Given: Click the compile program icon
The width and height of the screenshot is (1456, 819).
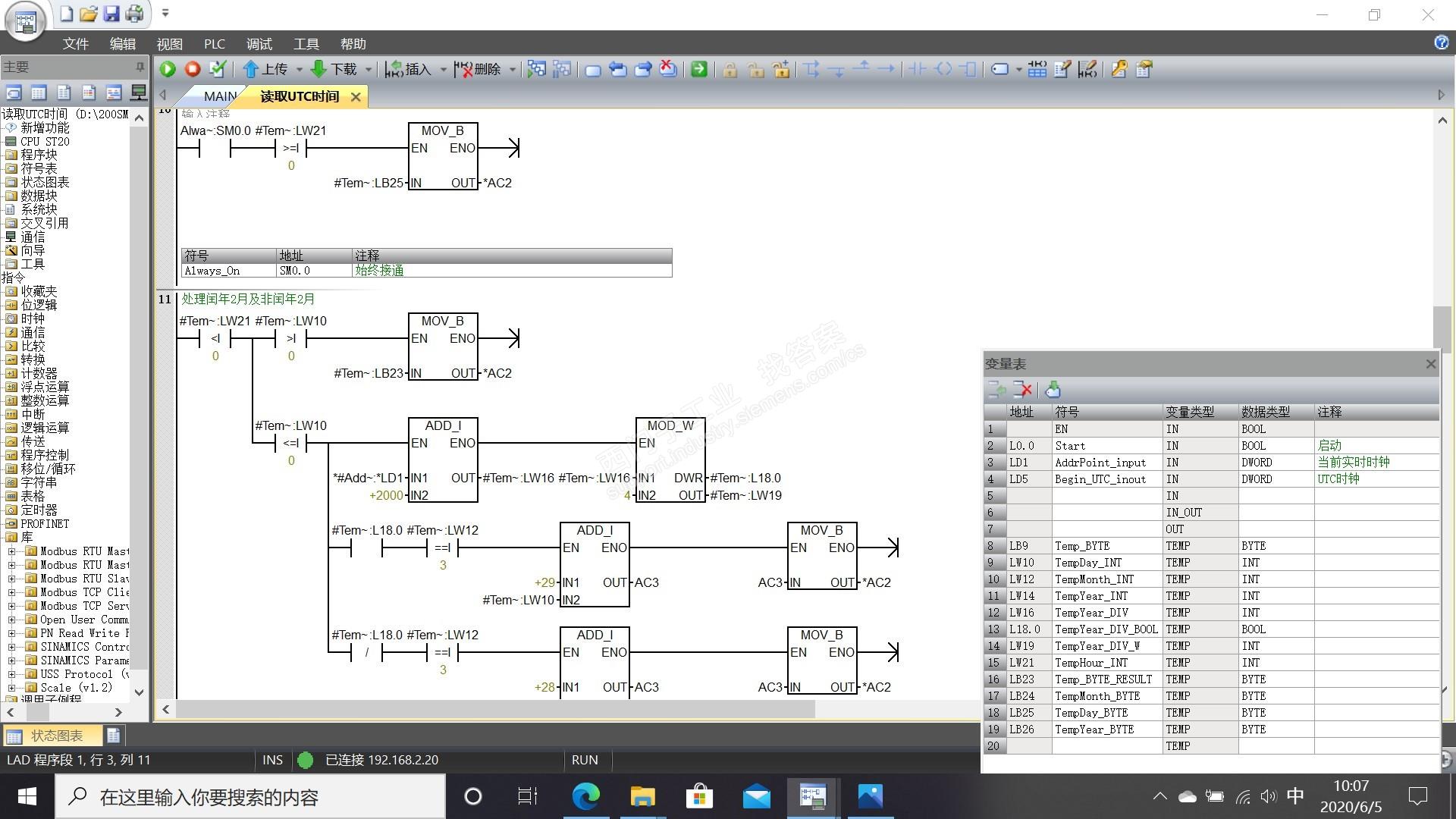Looking at the screenshot, I should [x=218, y=69].
